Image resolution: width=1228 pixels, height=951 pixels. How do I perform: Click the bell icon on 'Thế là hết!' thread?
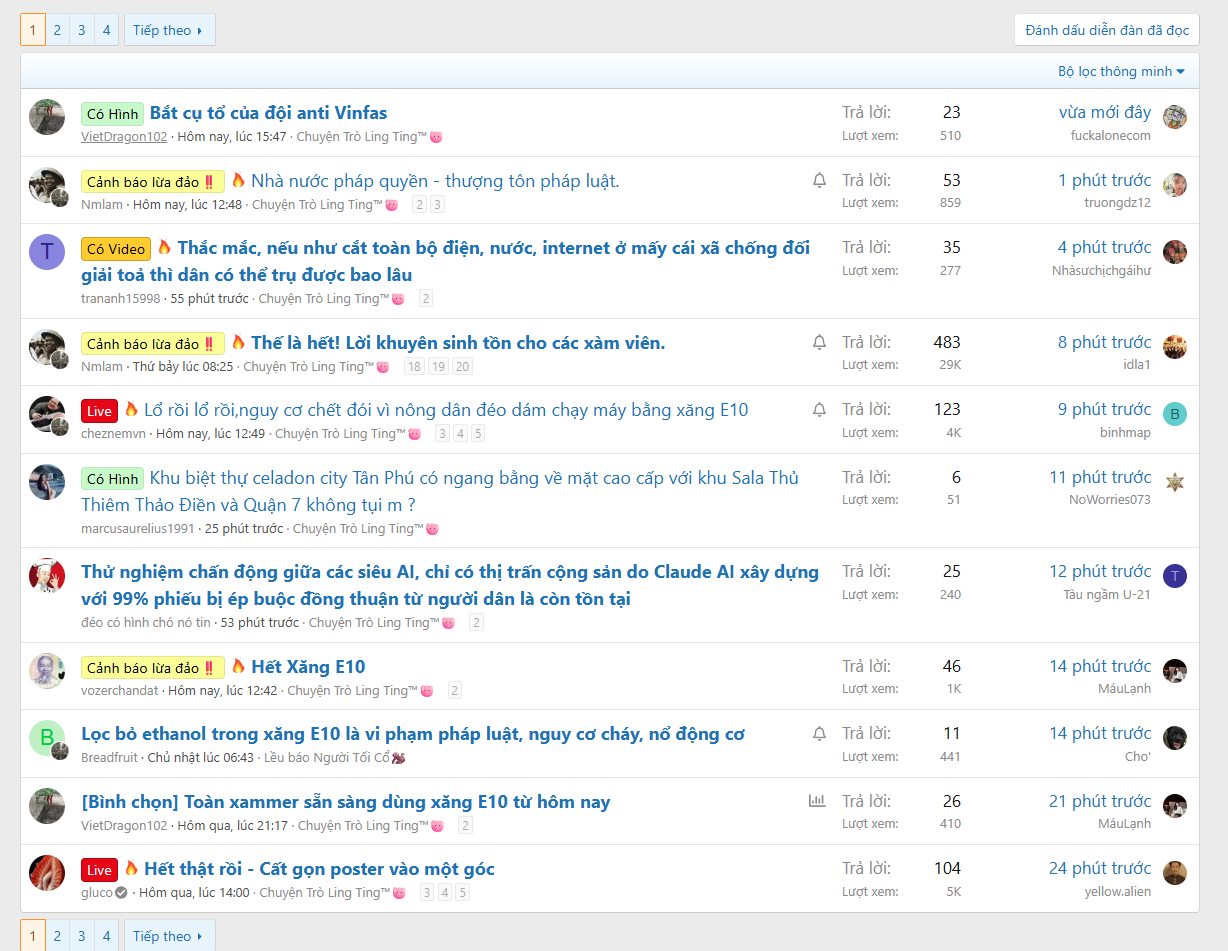[819, 343]
